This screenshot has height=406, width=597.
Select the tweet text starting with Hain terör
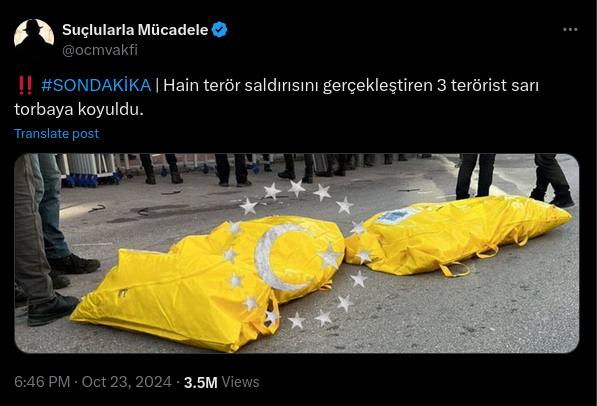point(276,97)
